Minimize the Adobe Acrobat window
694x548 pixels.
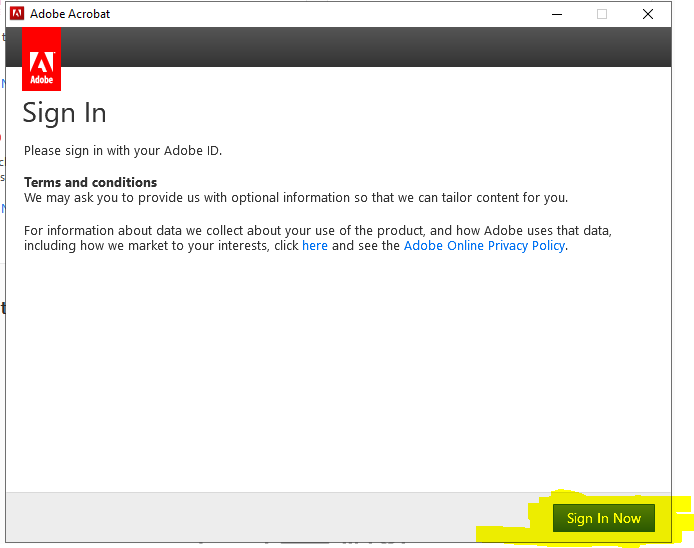tap(557, 14)
